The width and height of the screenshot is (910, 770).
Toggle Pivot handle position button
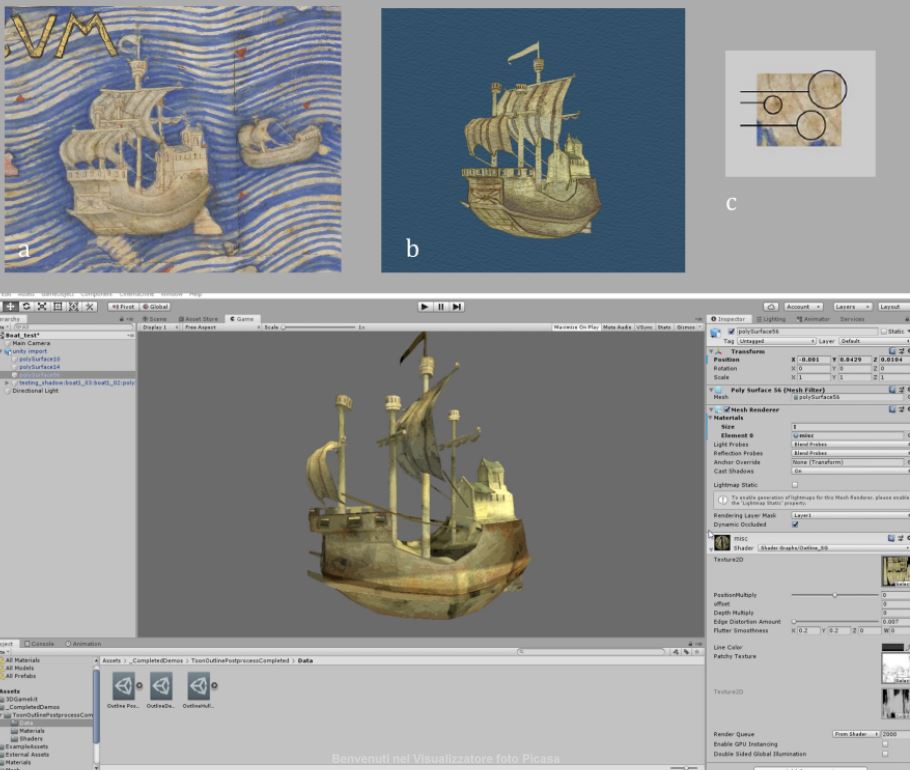click(123, 306)
